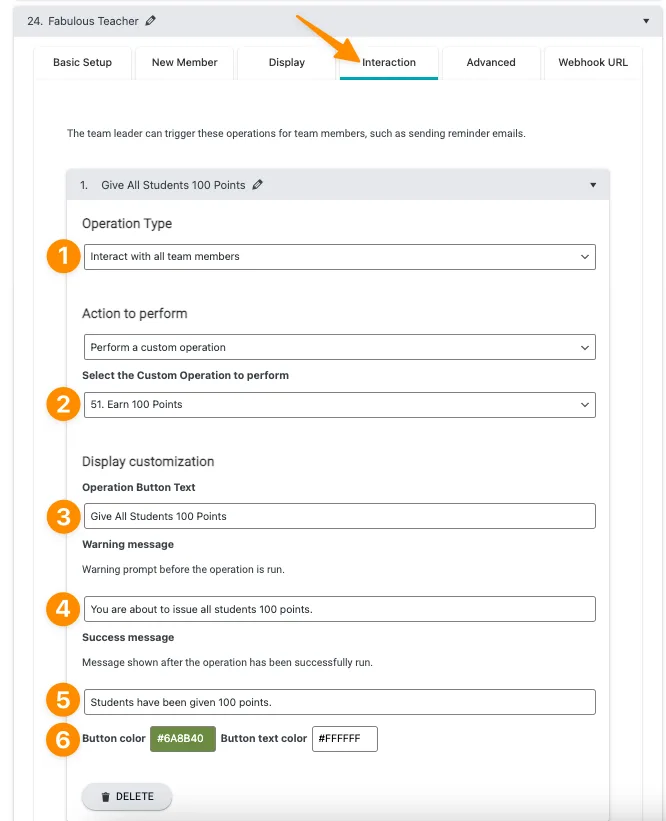Image resolution: width=666 pixels, height=821 pixels.
Task: Click edit pencil beside Give All Students 100 Points
Action: coord(258,185)
